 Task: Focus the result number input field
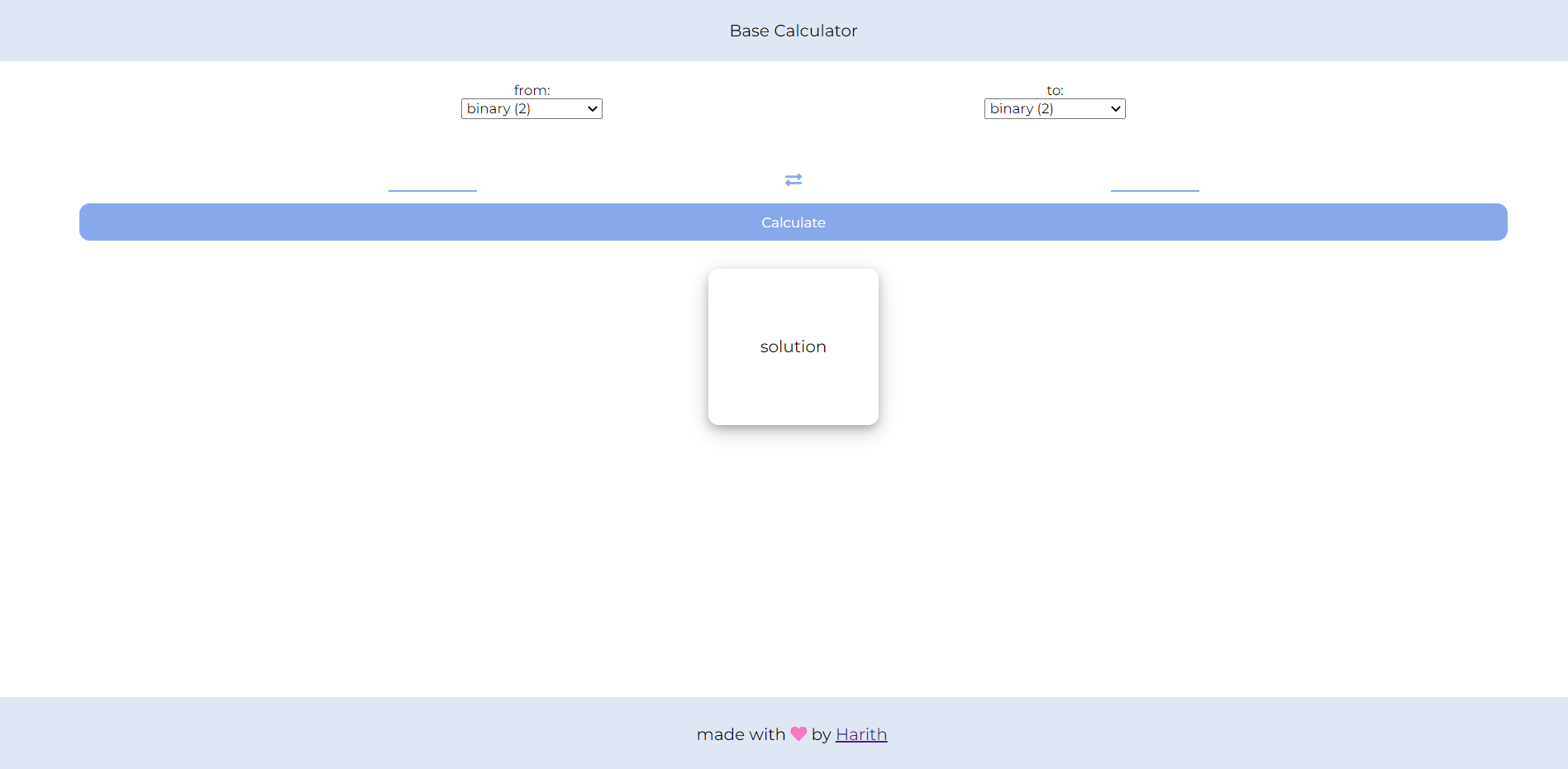click(x=1155, y=181)
